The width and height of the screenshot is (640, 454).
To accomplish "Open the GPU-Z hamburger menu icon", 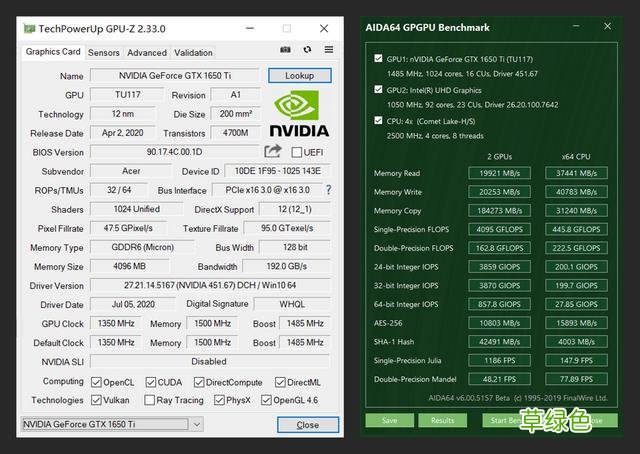I will point(329,49).
